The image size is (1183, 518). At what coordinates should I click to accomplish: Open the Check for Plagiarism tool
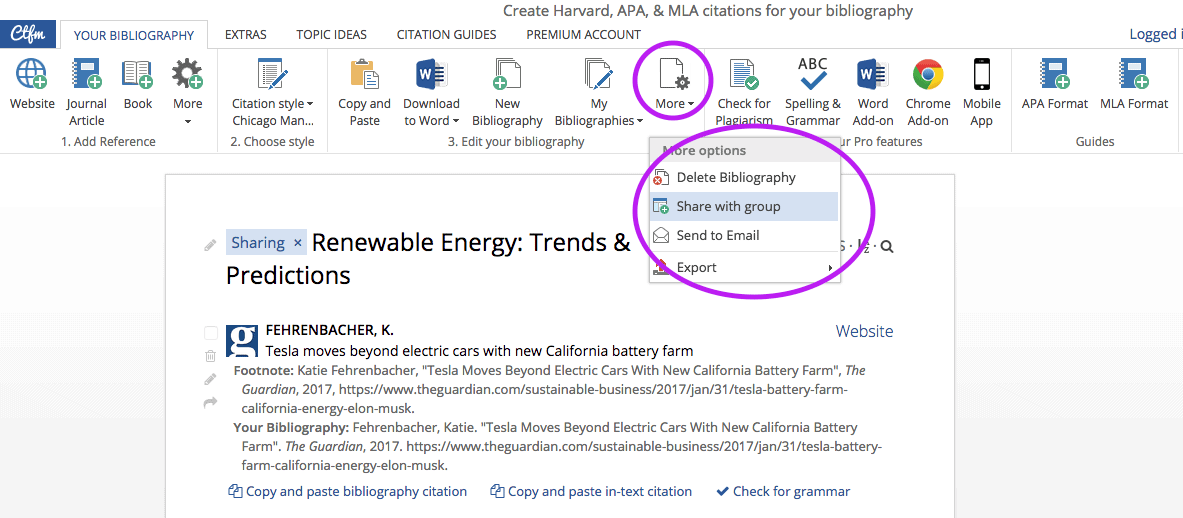point(743,76)
